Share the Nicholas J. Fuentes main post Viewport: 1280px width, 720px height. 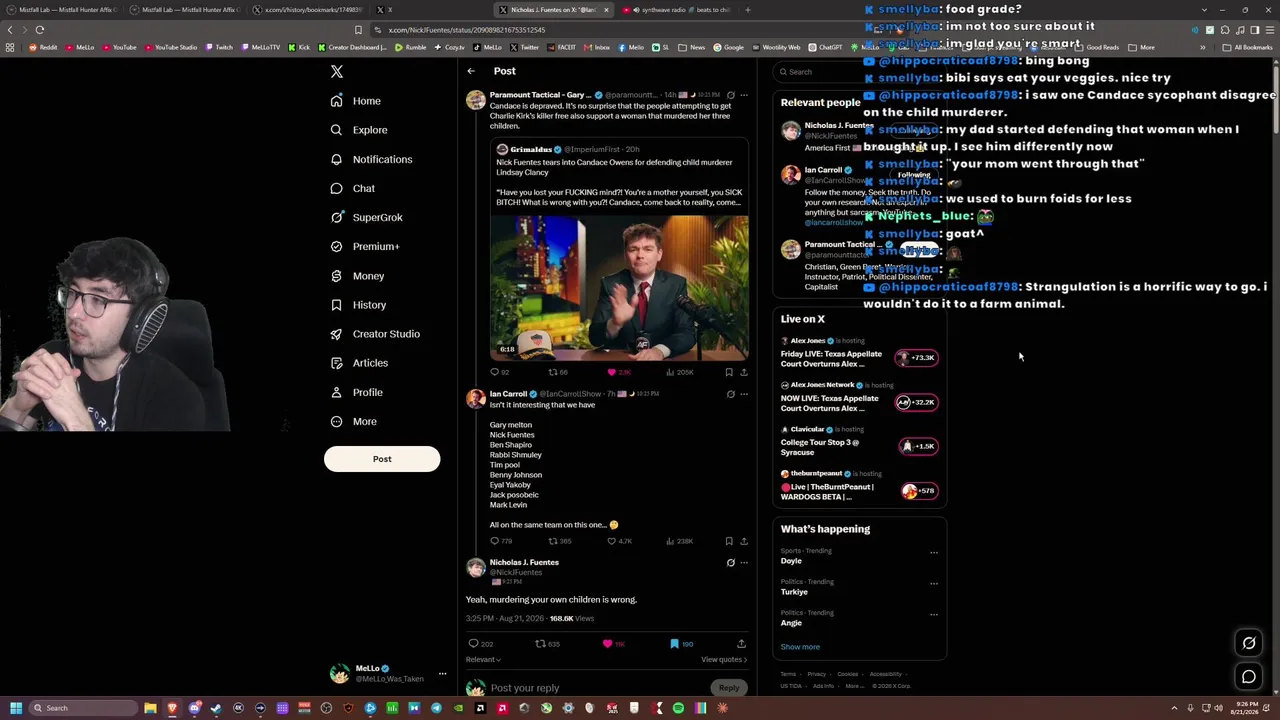click(x=741, y=644)
